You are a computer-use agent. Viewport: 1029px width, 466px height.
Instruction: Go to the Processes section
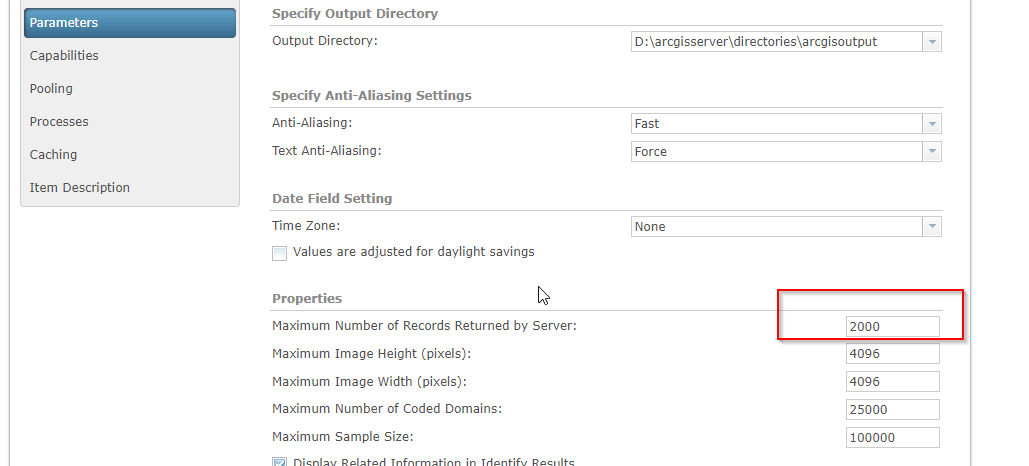pyautogui.click(x=59, y=122)
